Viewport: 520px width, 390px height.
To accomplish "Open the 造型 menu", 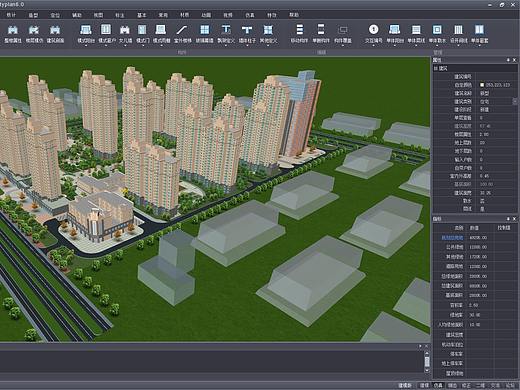I will (x=33, y=15).
